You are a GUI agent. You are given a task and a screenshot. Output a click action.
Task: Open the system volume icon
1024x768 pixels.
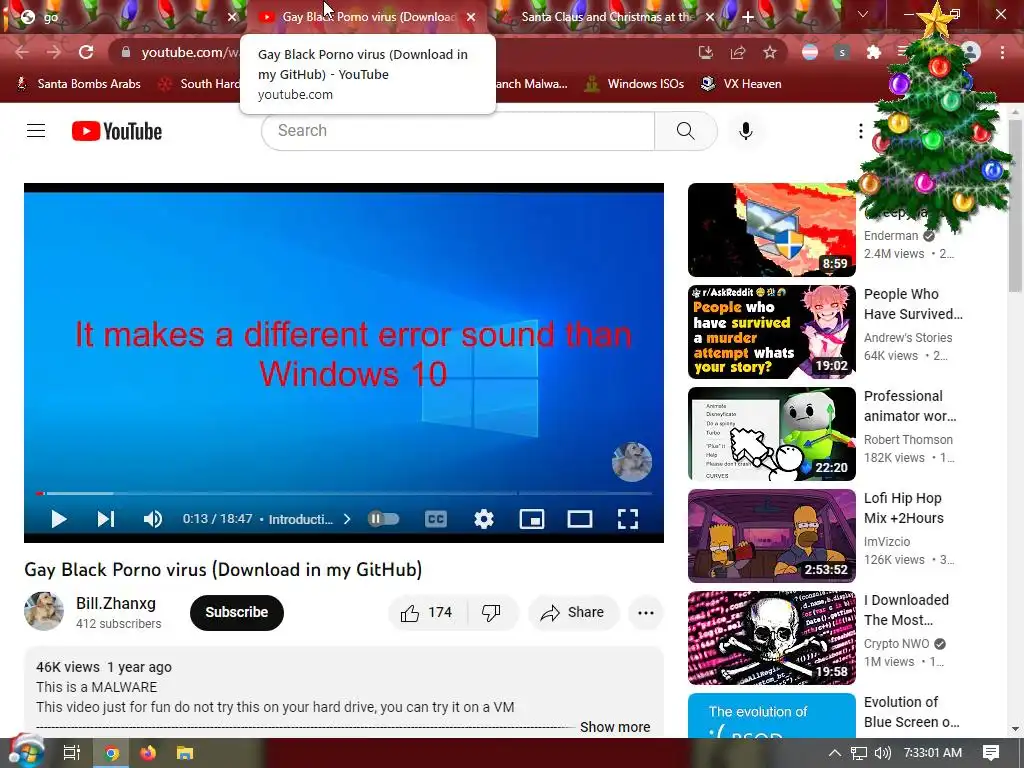pyautogui.click(x=882, y=753)
